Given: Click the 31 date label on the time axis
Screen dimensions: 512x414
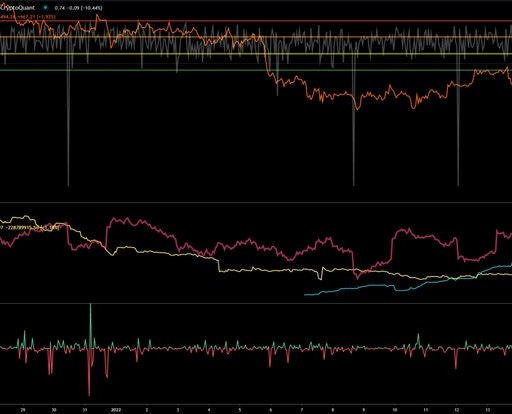Looking at the screenshot, I should pos(85,410).
